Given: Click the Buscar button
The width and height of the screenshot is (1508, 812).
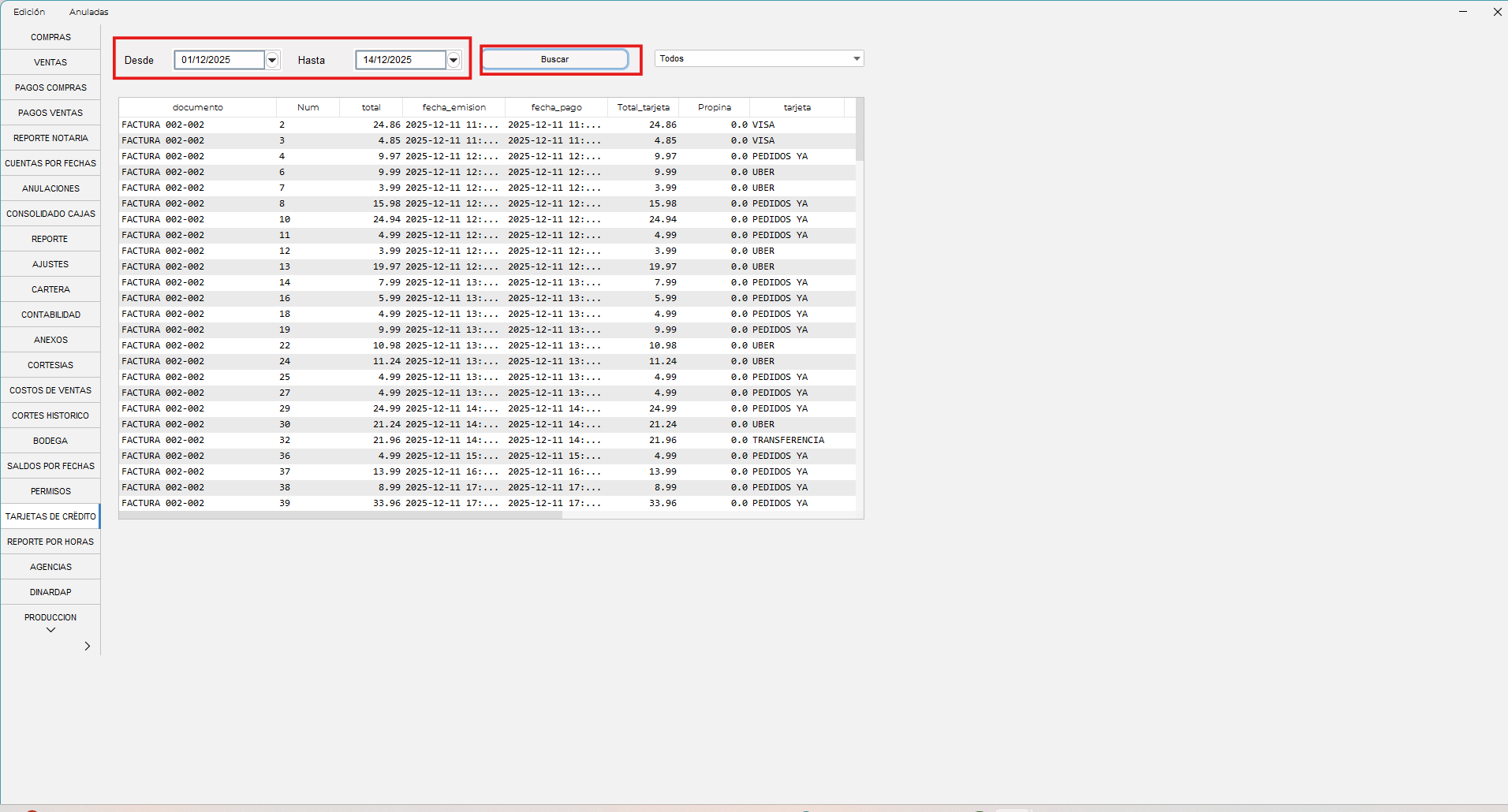Looking at the screenshot, I should 554,59.
